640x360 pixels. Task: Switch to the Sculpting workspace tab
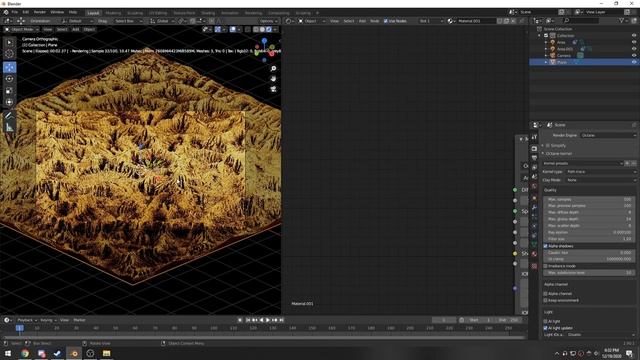pyautogui.click(x=135, y=13)
